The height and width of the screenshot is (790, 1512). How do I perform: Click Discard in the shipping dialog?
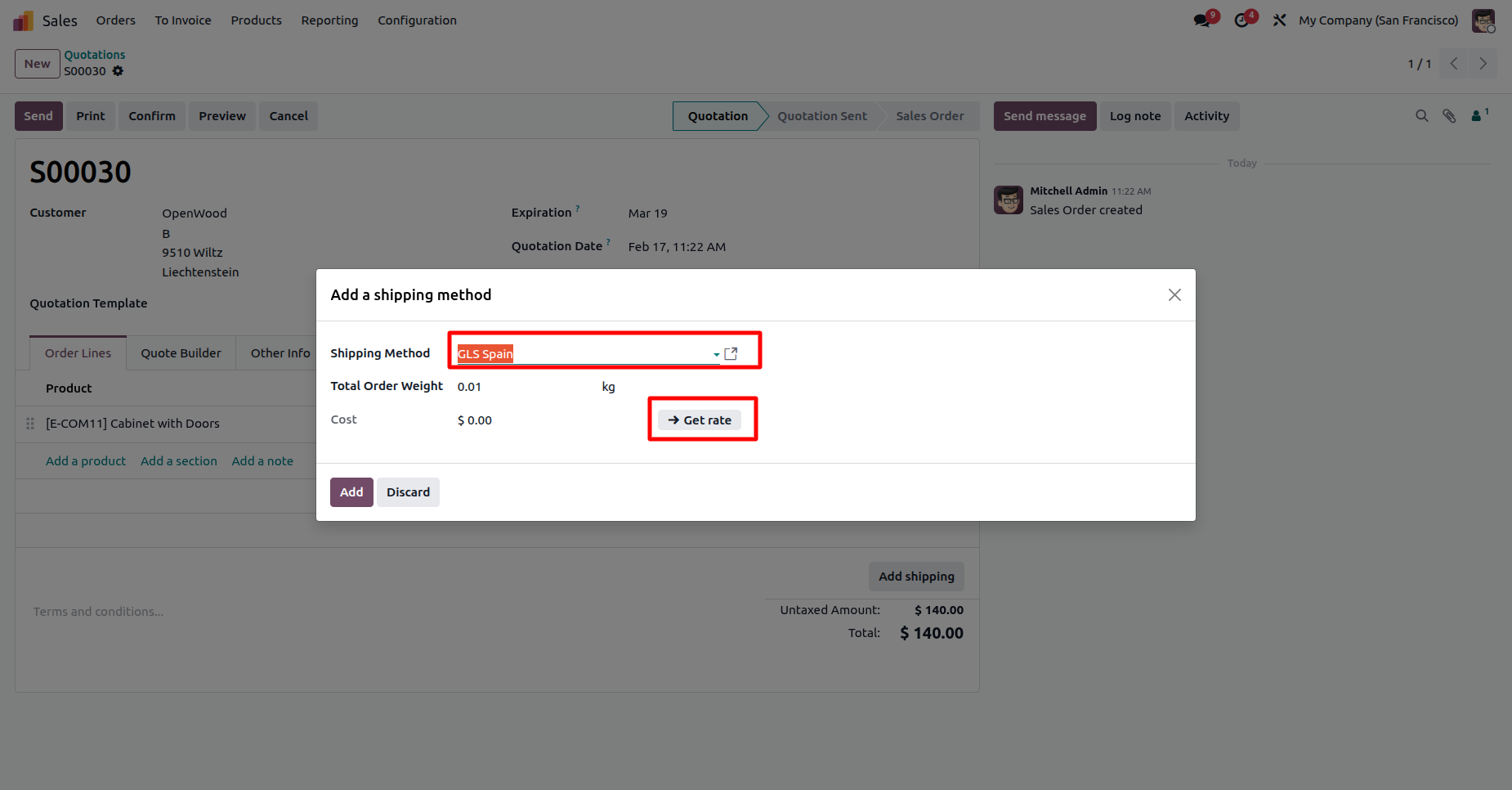pyautogui.click(x=408, y=492)
